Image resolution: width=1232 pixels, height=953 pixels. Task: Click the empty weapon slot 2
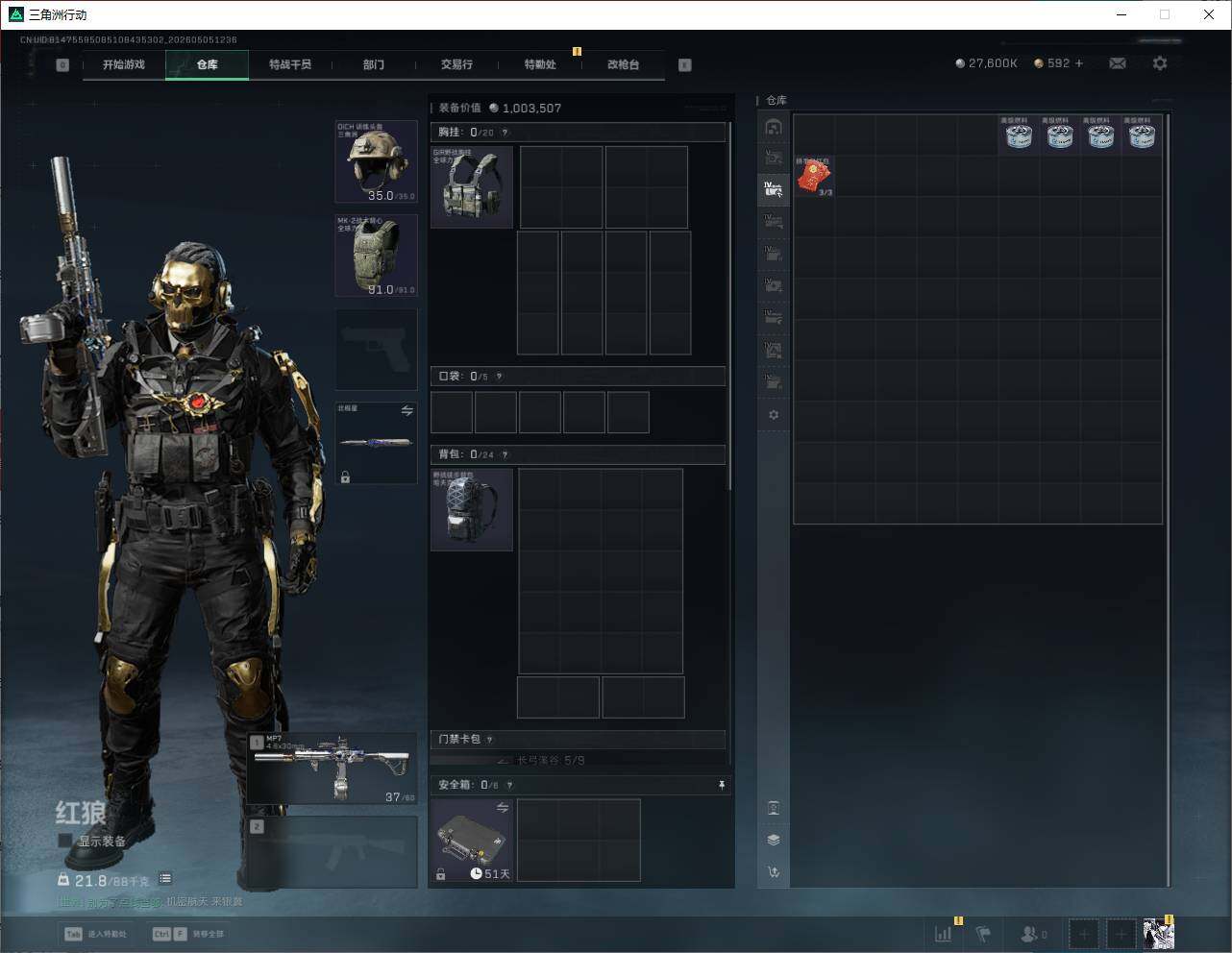[x=333, y=851]
